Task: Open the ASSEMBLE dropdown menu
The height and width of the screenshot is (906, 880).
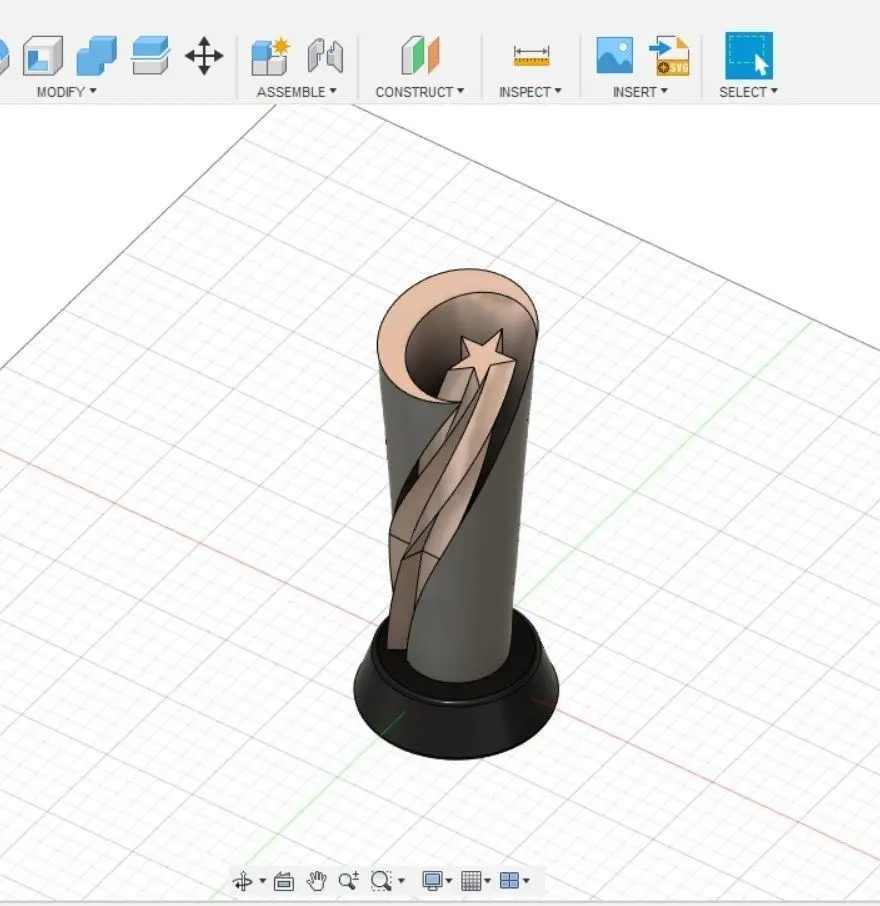Action: click(x=296, y=92)
